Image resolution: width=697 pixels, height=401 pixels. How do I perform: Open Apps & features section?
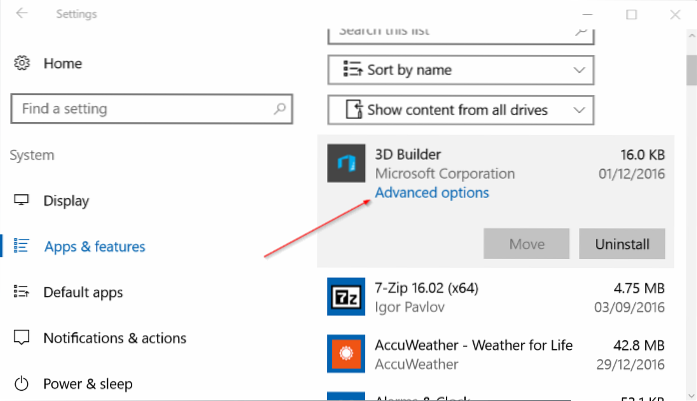point(94,246)
